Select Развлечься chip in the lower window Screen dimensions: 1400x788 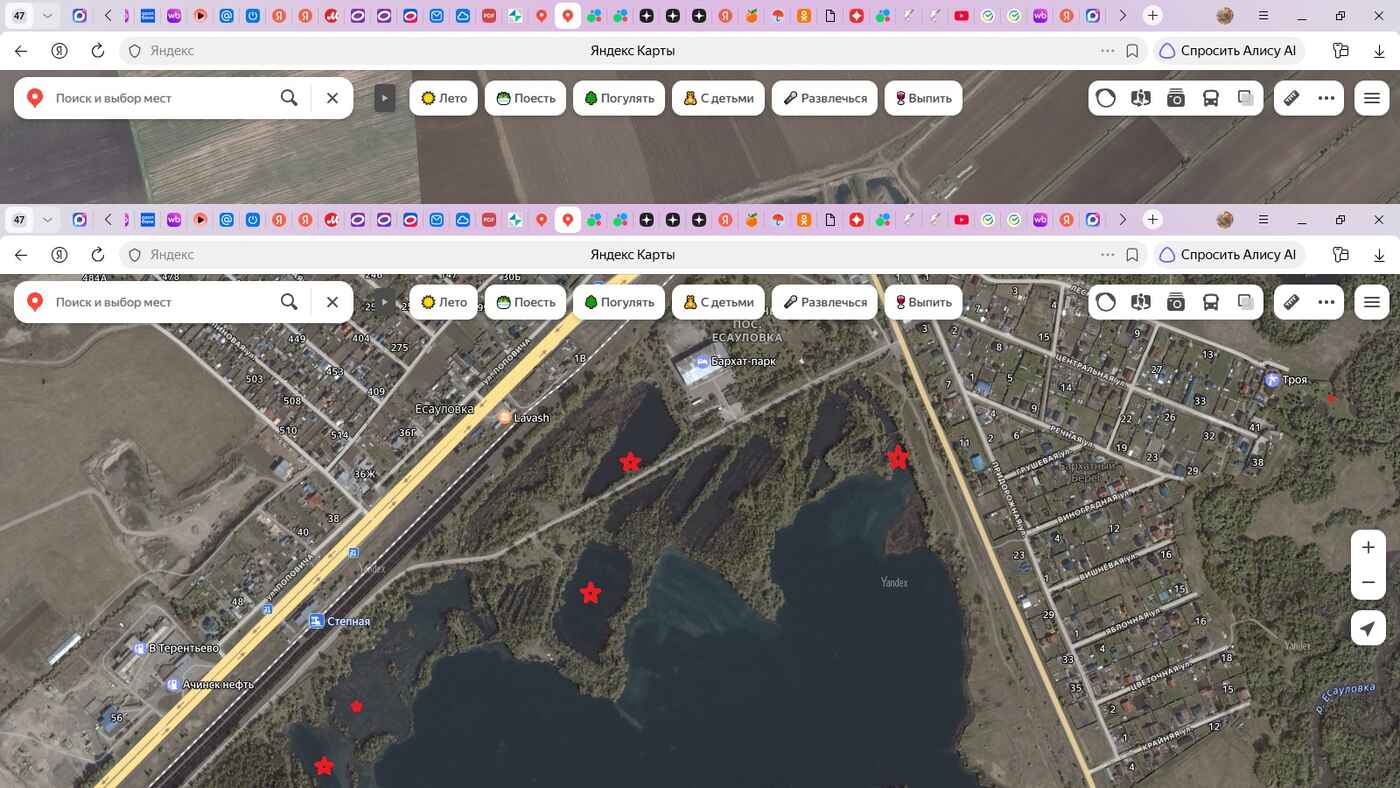825,302
